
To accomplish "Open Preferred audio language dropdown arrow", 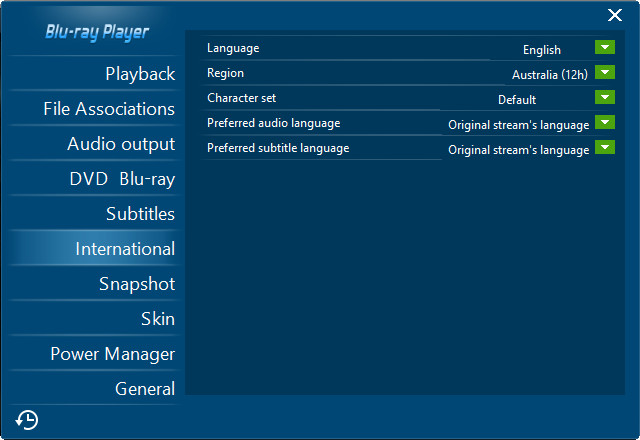I will tap(604, 123).
